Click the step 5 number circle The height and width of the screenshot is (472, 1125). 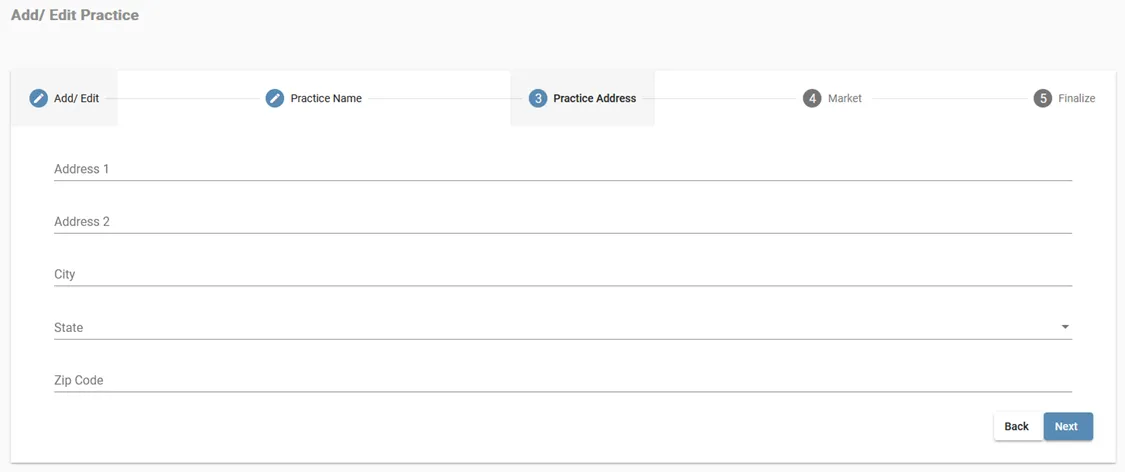coord(1043,98)
